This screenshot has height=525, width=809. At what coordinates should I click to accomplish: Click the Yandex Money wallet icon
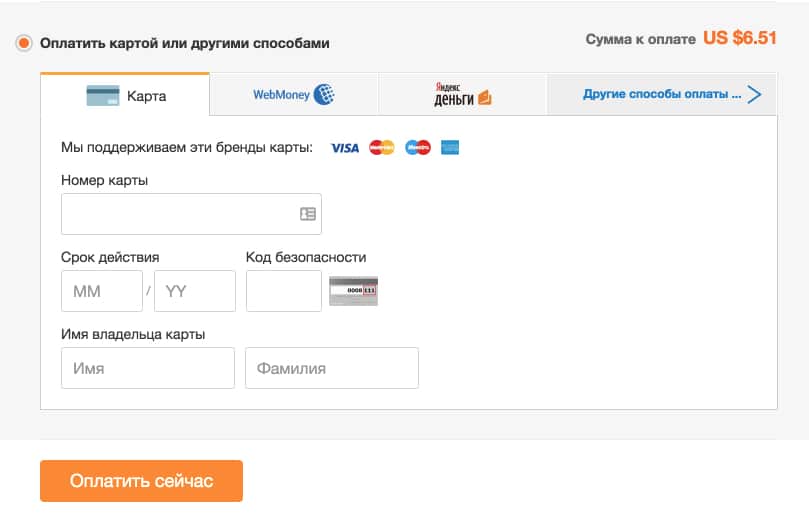485,97
